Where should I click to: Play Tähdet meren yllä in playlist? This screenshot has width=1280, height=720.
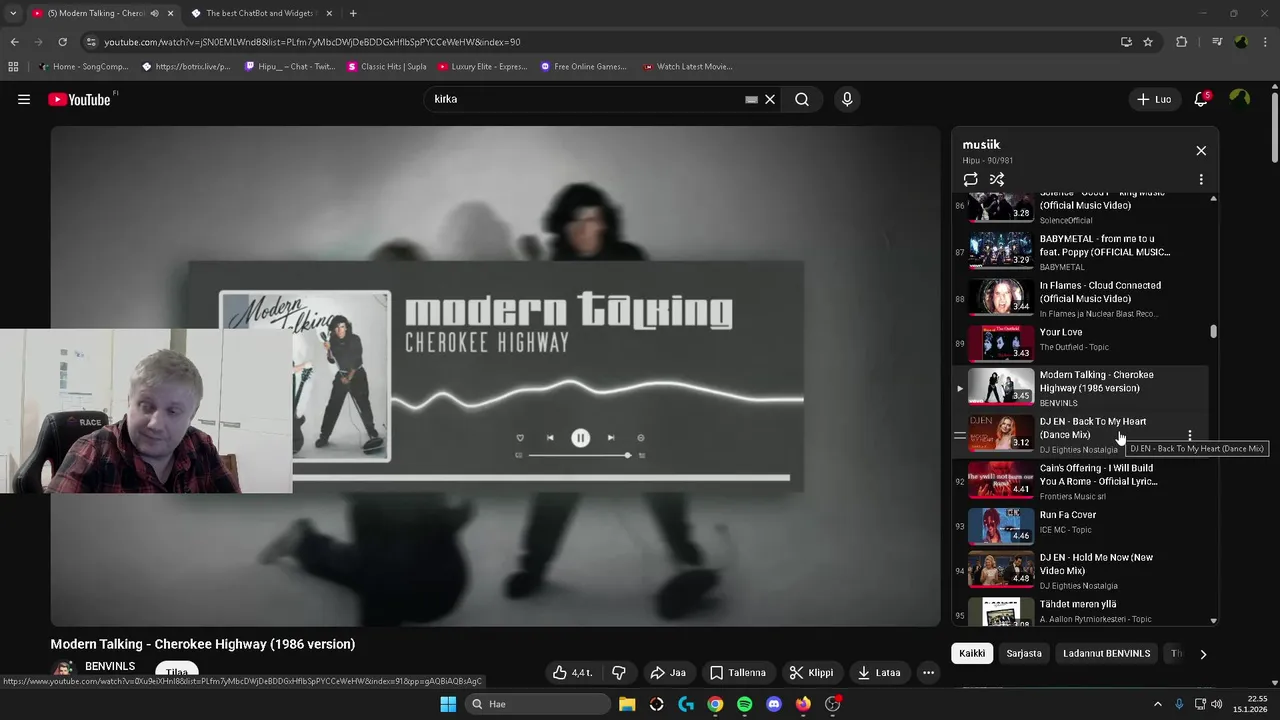pos(1082,610)
